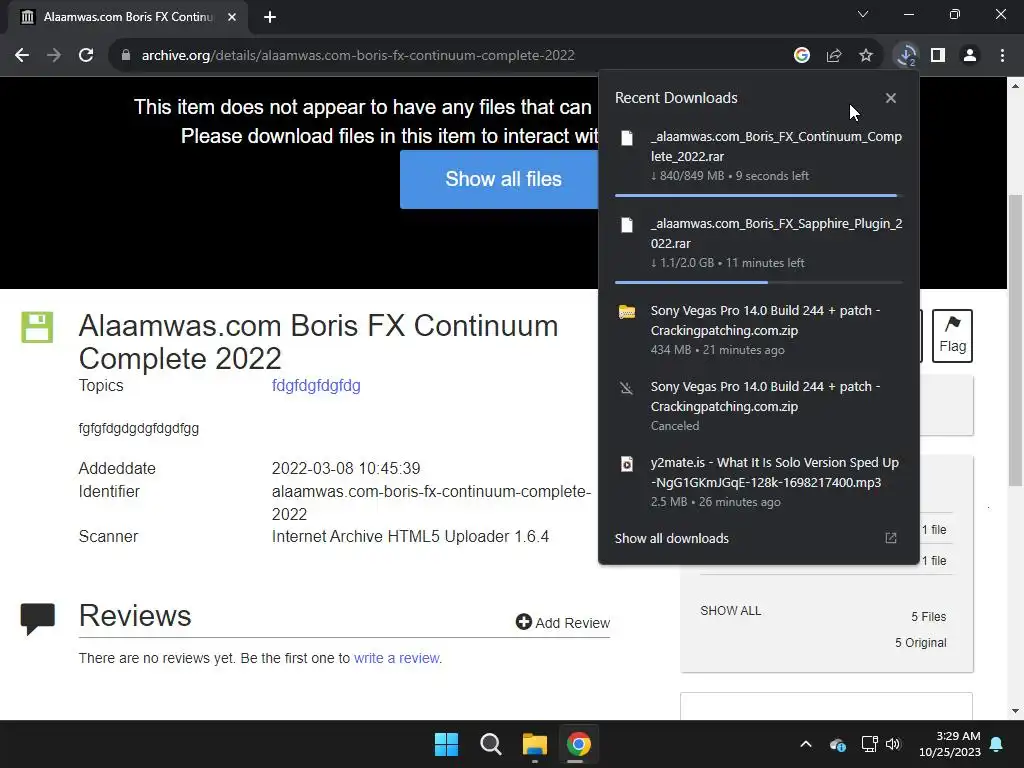
Task: Open network status tray icon
Action: 869,744
